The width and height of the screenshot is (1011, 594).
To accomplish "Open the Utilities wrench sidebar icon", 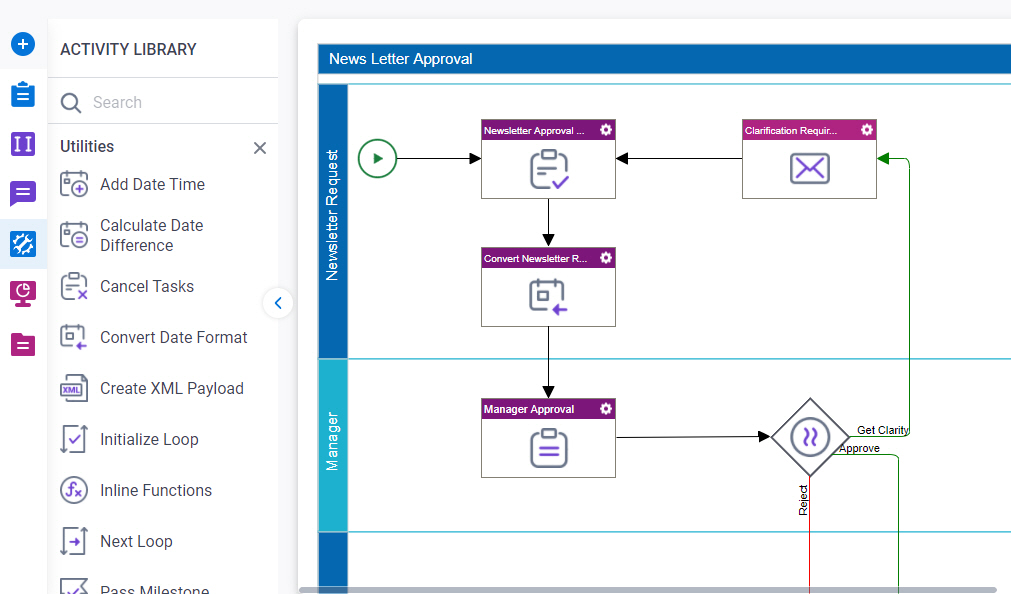I will (x=23, y=244).
